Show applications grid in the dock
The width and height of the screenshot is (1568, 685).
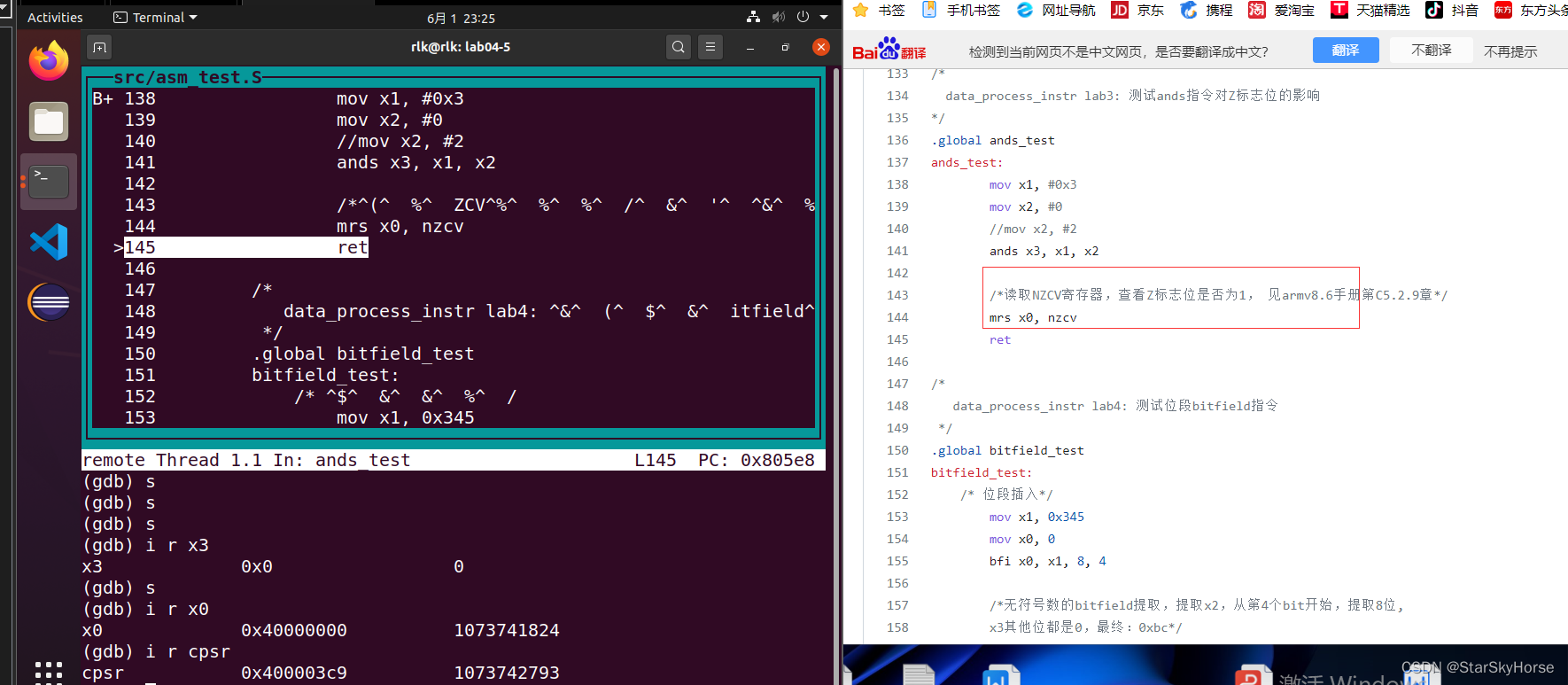pos(49,673)
